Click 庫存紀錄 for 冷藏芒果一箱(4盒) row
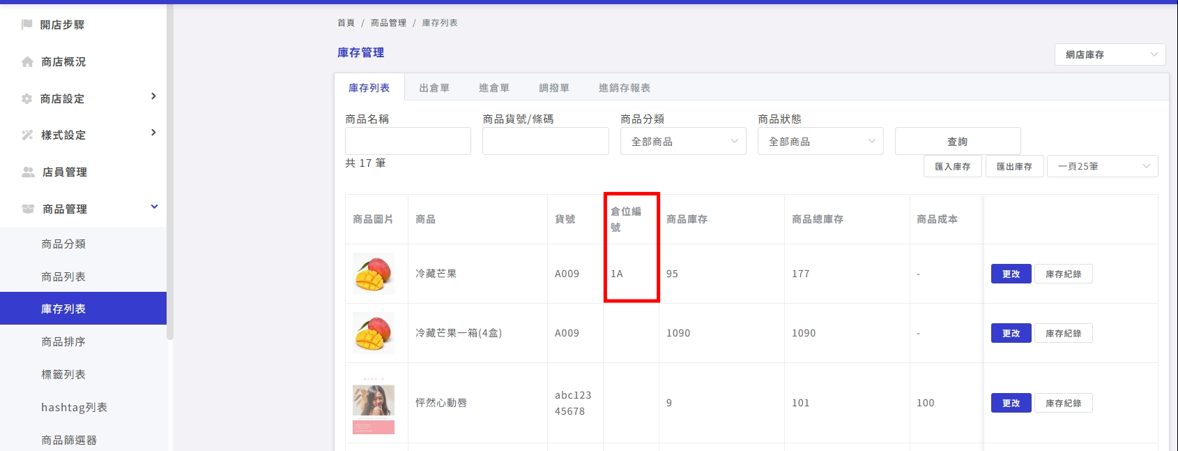Image resolution: width=1178 pixels, height=451 pixels. (x=1063, y=333)
